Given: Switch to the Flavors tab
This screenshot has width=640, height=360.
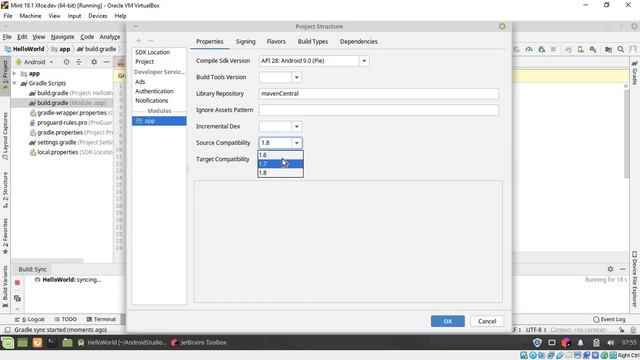Looking at the screenshot, I should point(276,42).
